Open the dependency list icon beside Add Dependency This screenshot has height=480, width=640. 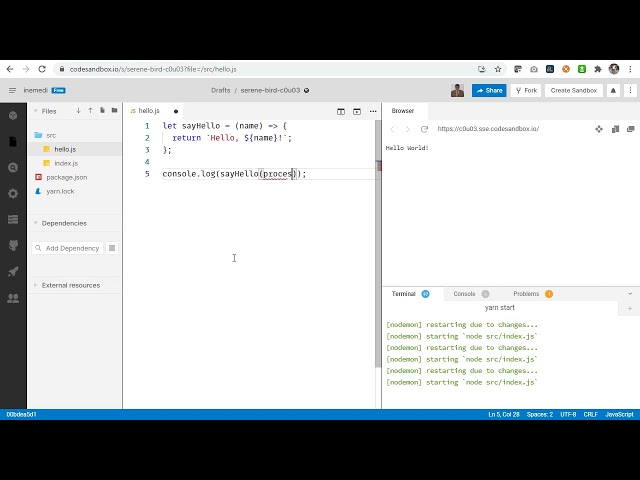[x=112, y=248]
